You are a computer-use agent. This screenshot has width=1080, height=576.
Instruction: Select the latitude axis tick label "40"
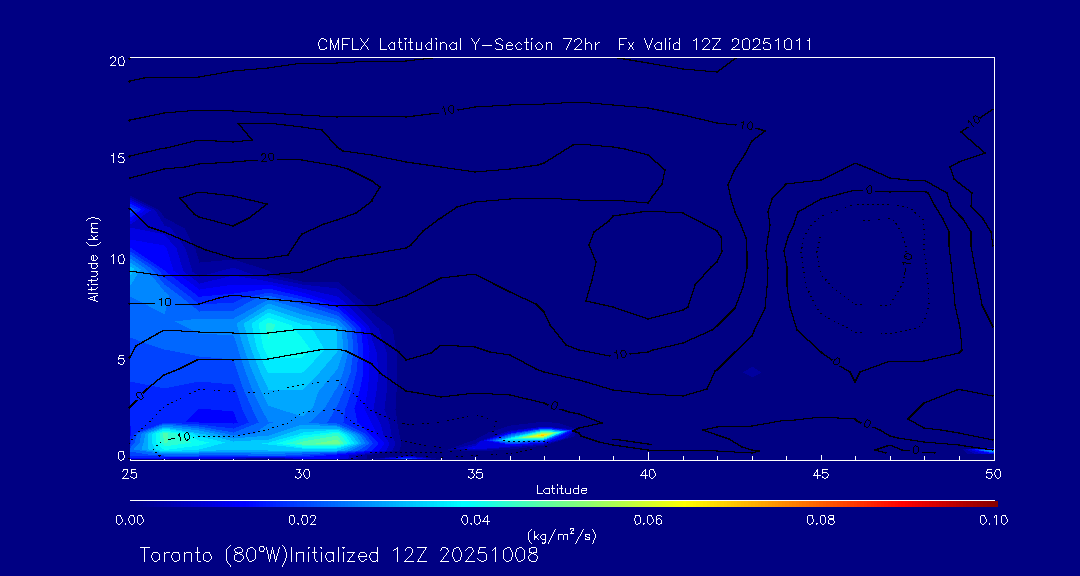pos(647,474)
